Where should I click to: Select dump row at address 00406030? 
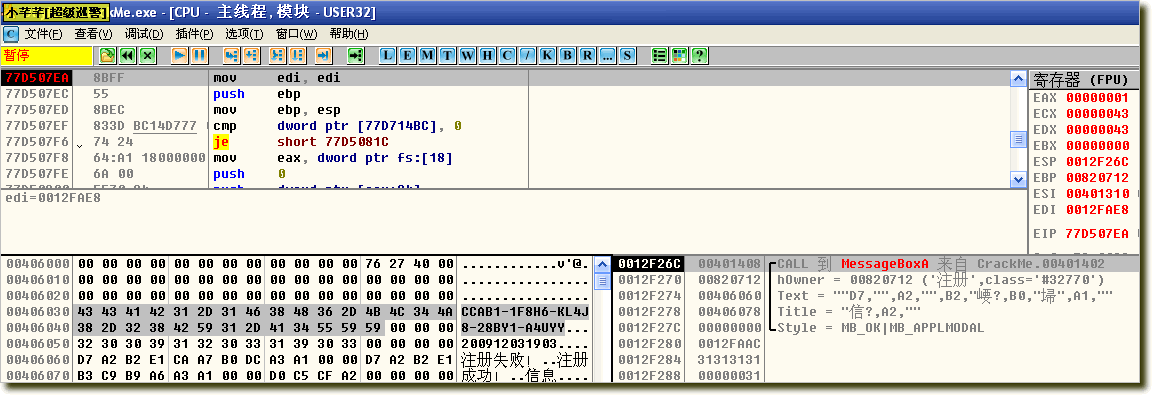tap(297, 311)
